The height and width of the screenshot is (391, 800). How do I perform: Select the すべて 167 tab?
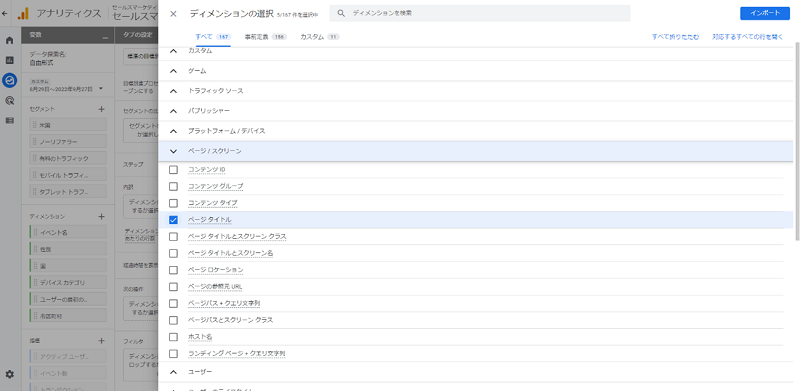click(x=213, y=37)
